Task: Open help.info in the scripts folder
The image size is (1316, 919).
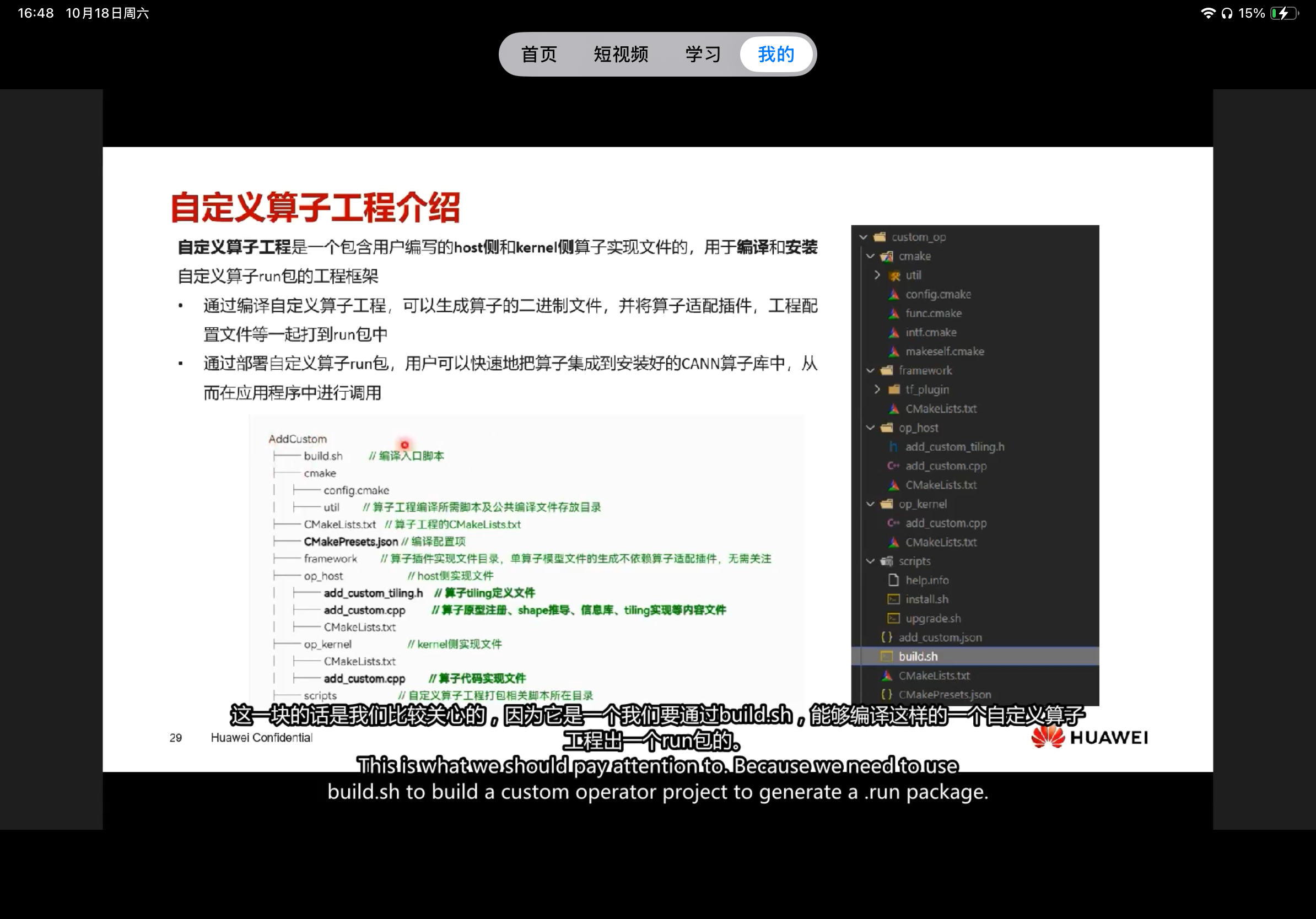Action: (x=927, y=580)
